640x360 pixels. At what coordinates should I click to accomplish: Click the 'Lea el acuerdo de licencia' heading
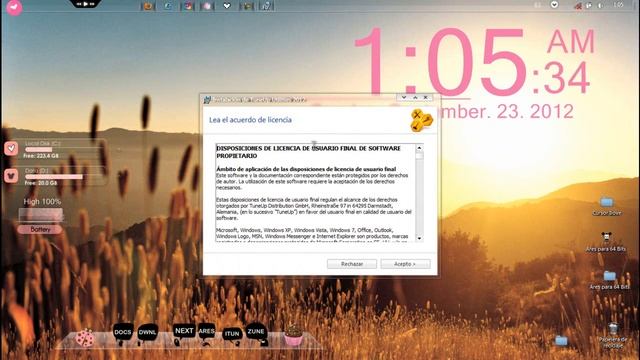250,120
